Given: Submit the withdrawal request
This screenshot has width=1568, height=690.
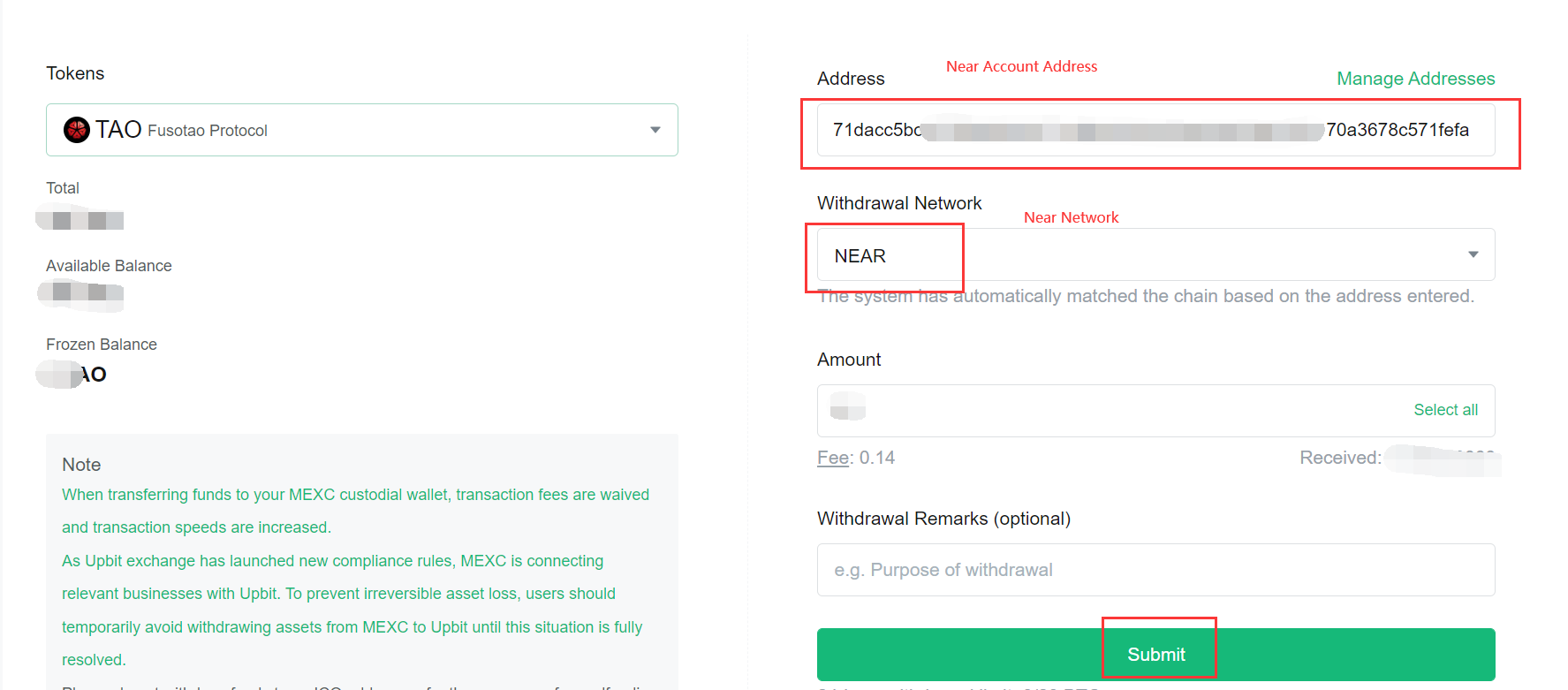Looking at the screenshot, I should 1155,655.
